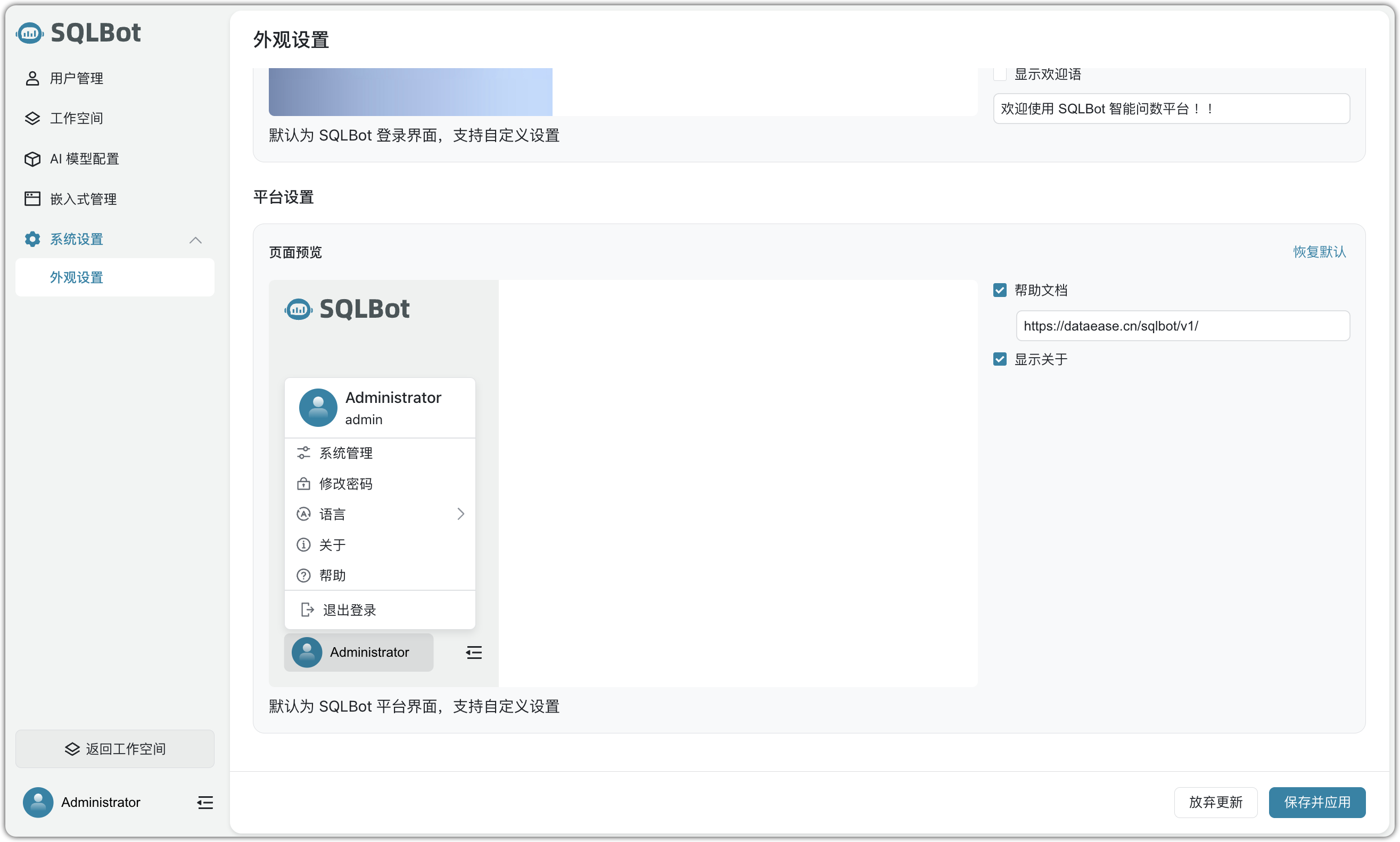Uncheck the 帮助文档 checkbox
Viewport: 1400px width, 842px height.
(x=999, y=290)
